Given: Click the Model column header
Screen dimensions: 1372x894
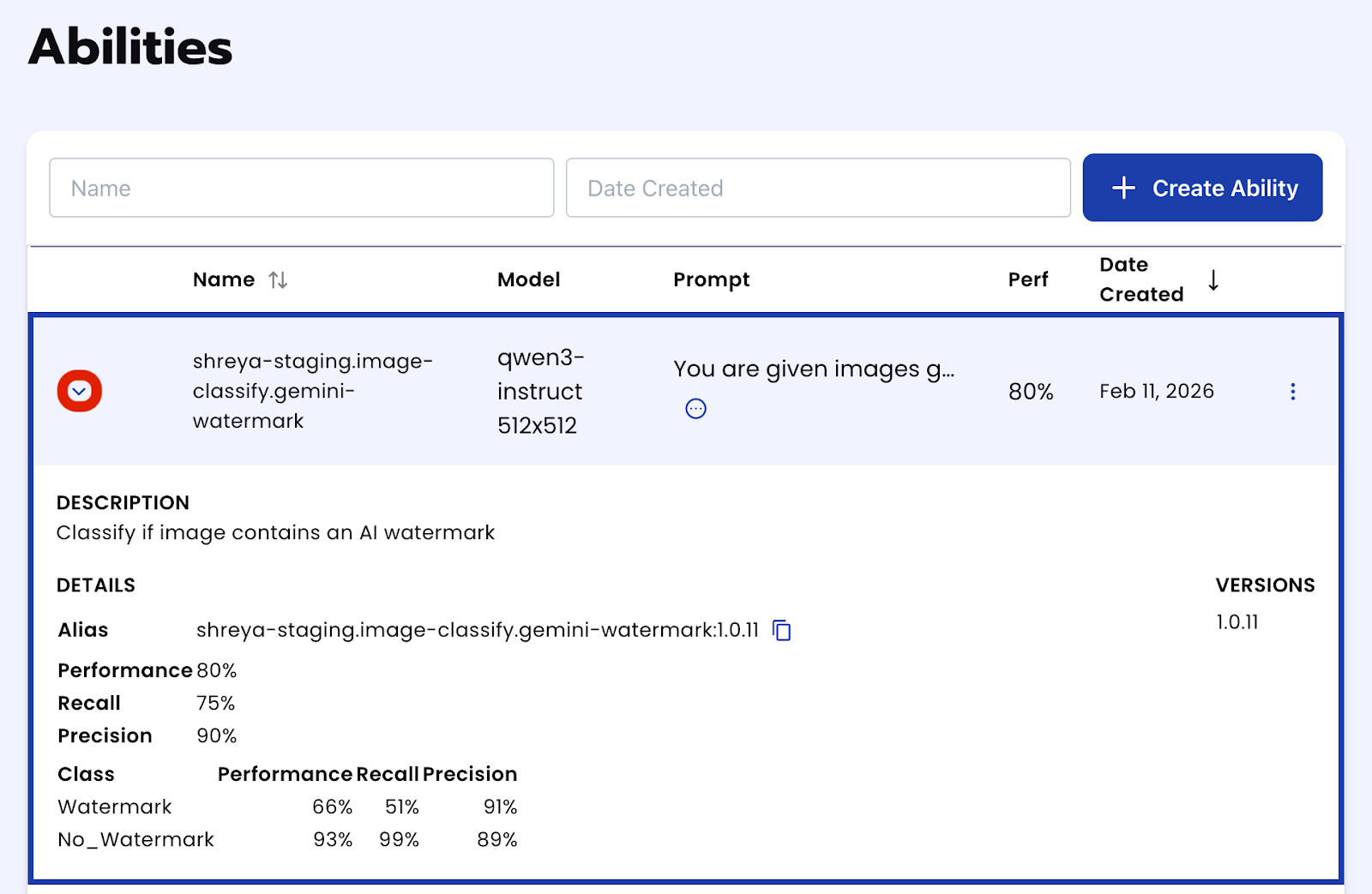Looking at the screenshot, I should pyautogui.click(x=528, y=280).
